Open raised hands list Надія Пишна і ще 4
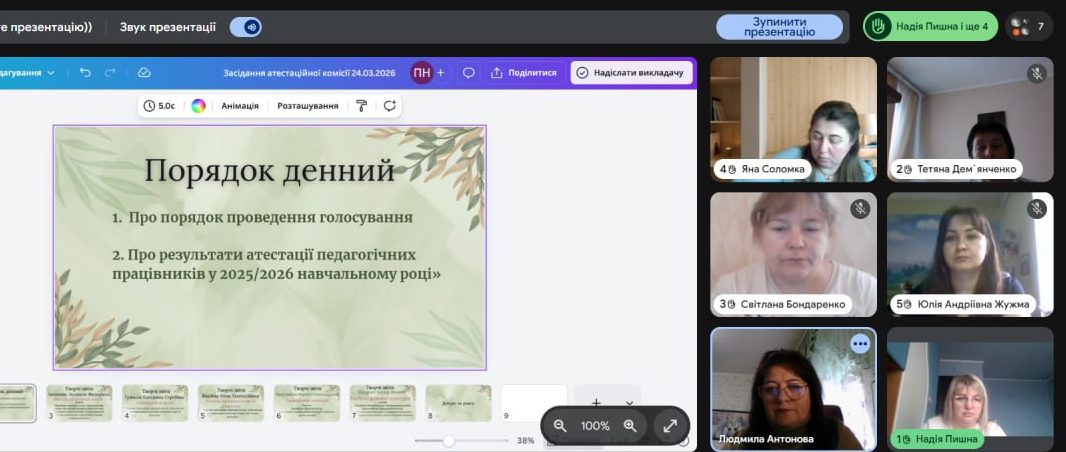Viewport: 1066px width, 452px height. coord(930,27)
